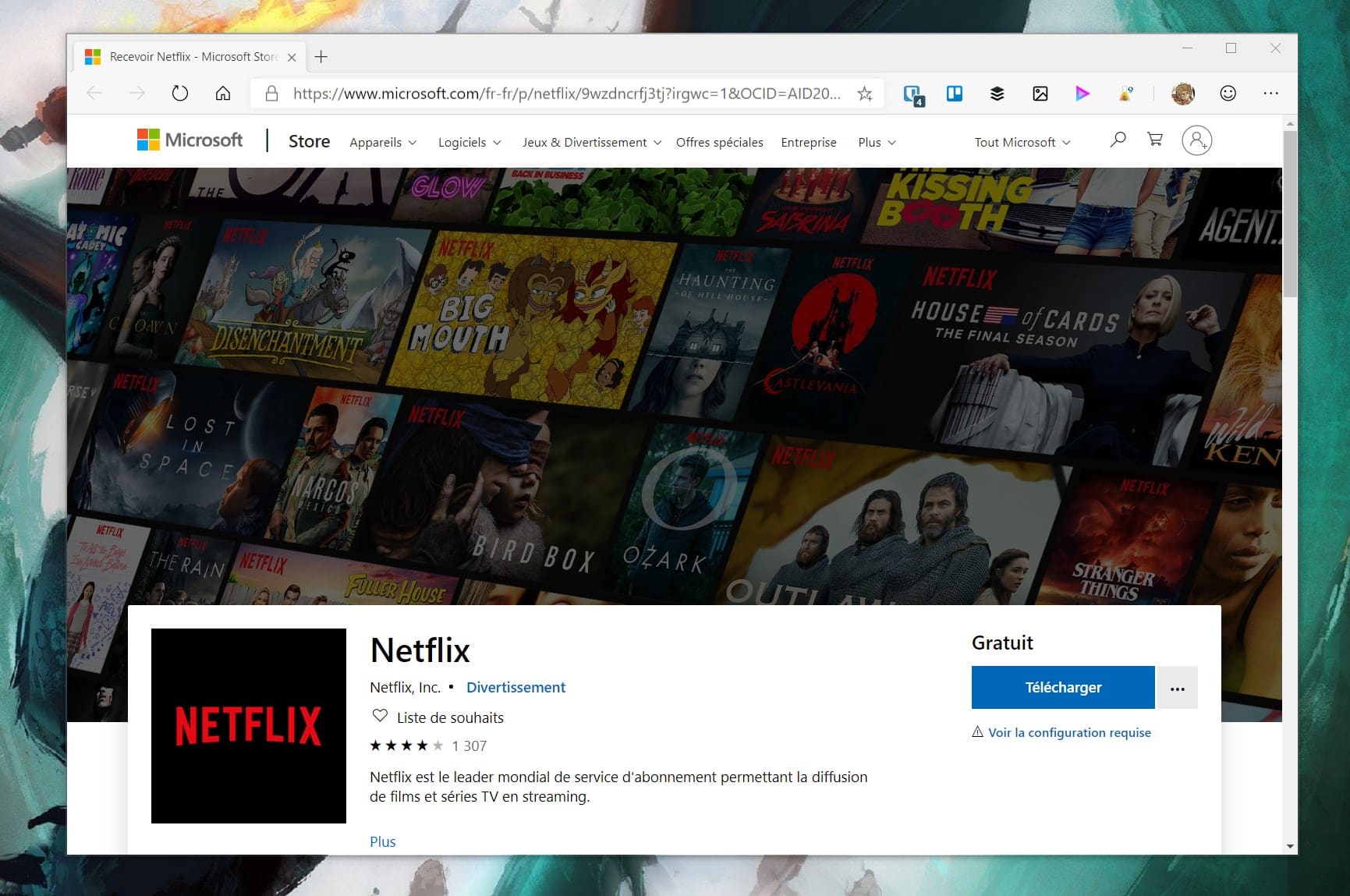
Task: Click the padlock site security icon
Action: 271,94
